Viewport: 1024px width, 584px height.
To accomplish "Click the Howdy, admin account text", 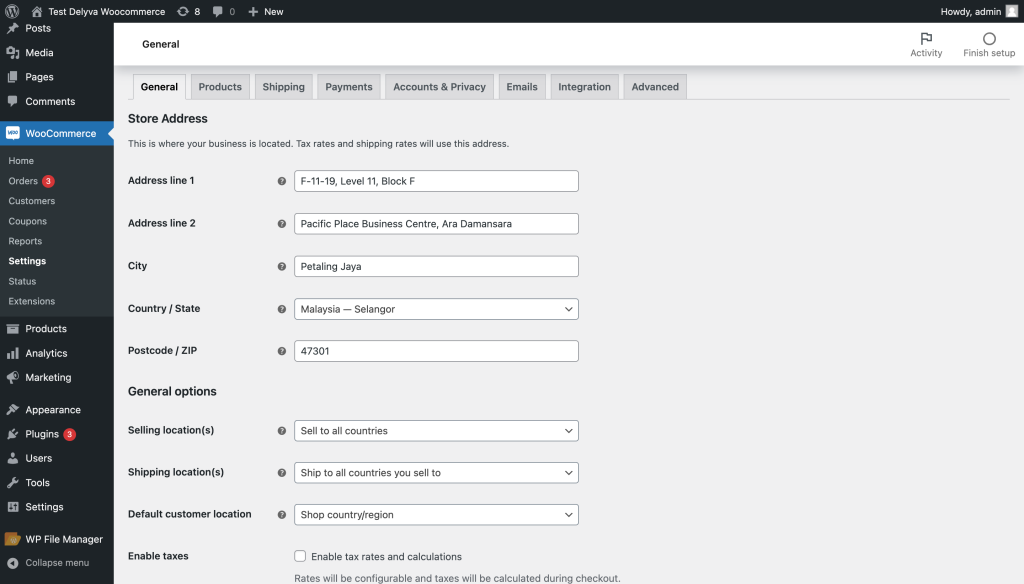I will 970,11.
